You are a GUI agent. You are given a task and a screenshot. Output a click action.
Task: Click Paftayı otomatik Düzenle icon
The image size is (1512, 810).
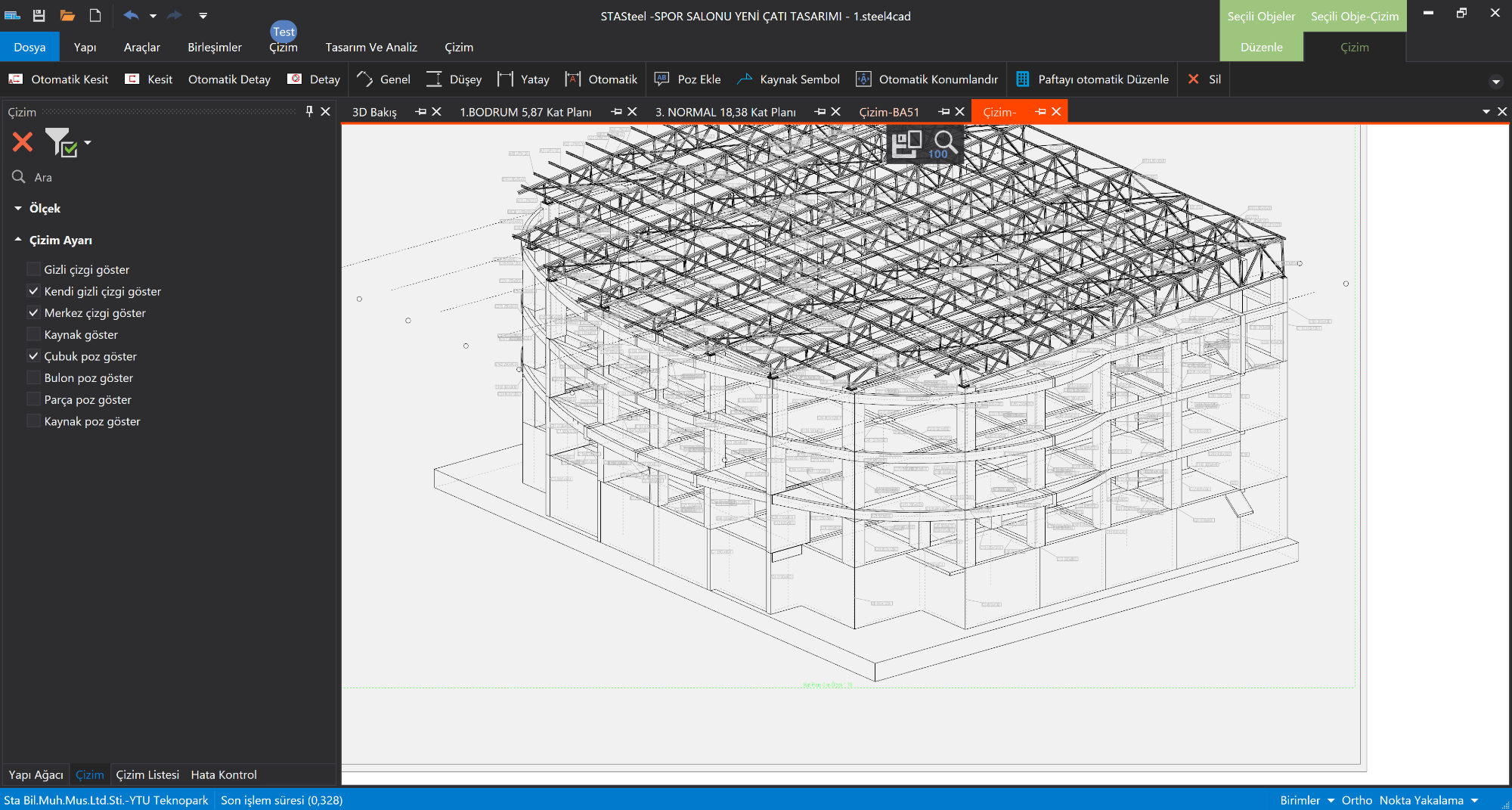point(1023,79)
